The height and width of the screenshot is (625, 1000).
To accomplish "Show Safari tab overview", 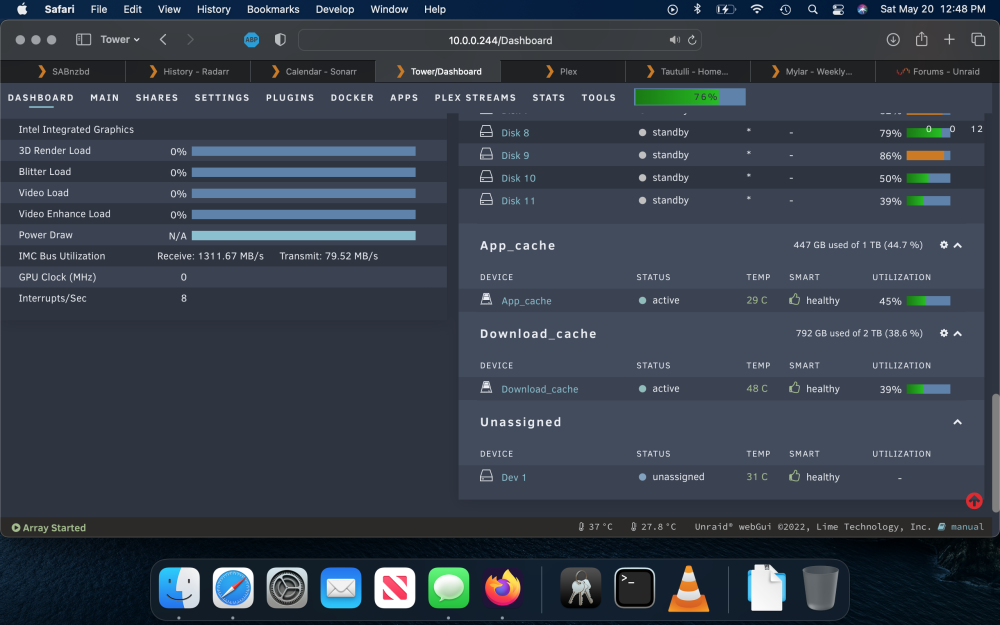I will coord(978,40).
